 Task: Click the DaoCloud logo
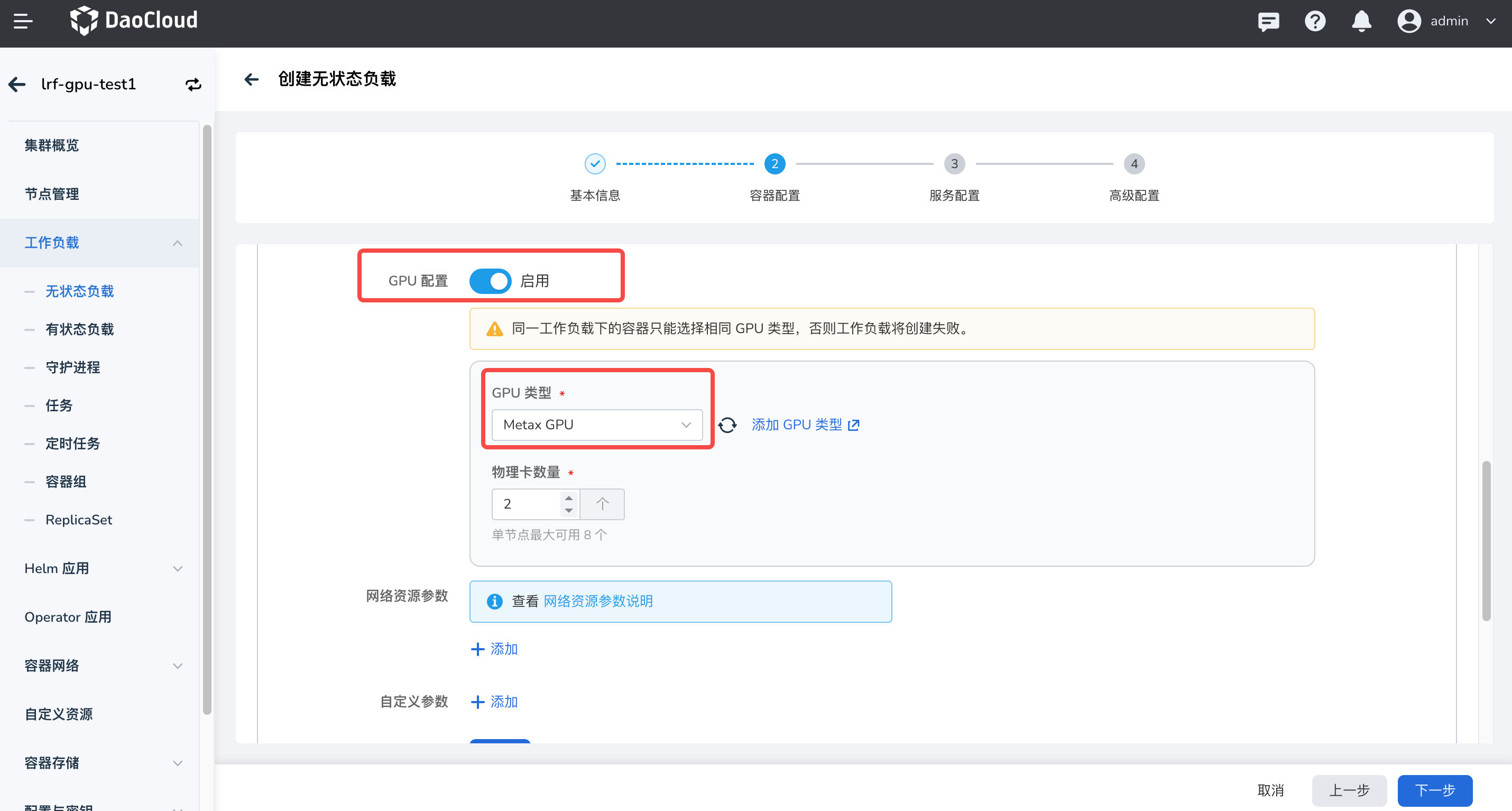pyautogui.click(x=134, y=20)
